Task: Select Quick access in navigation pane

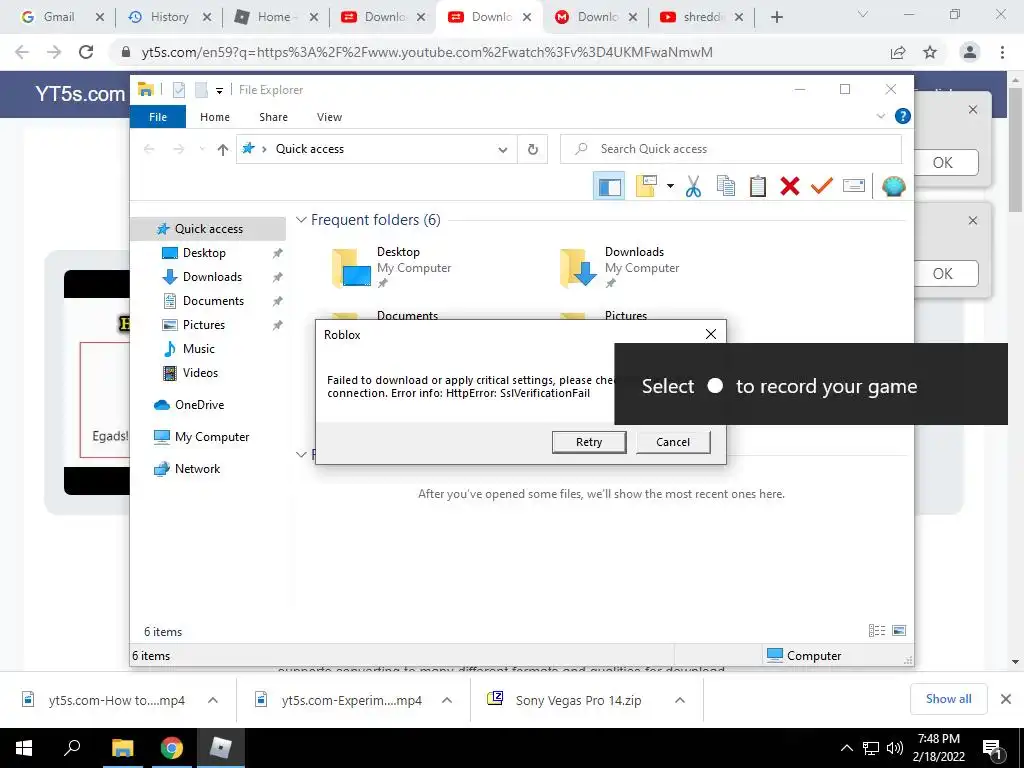Action: [x=208, y=229]
